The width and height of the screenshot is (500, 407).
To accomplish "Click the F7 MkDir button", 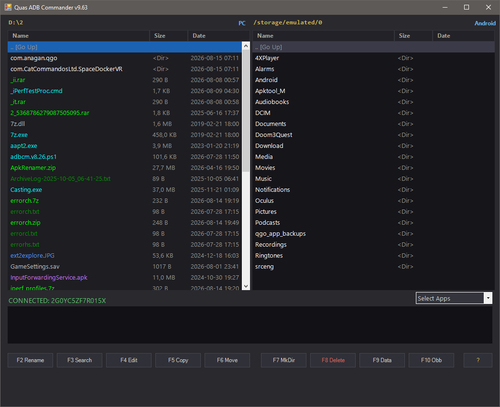I will [284, 360].
